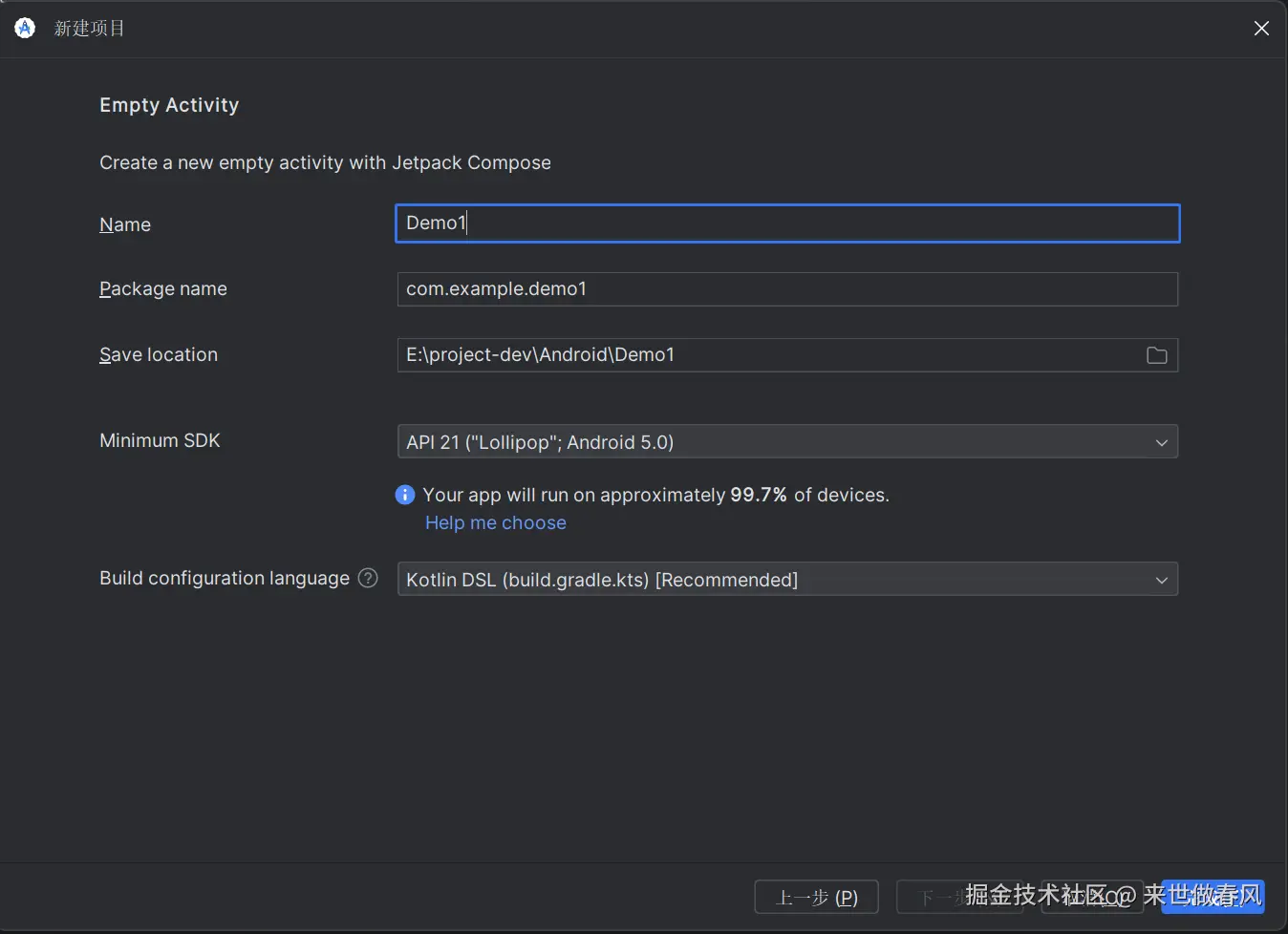
Task: Open the Build configuration language dropdown
Action: (786, 580)
